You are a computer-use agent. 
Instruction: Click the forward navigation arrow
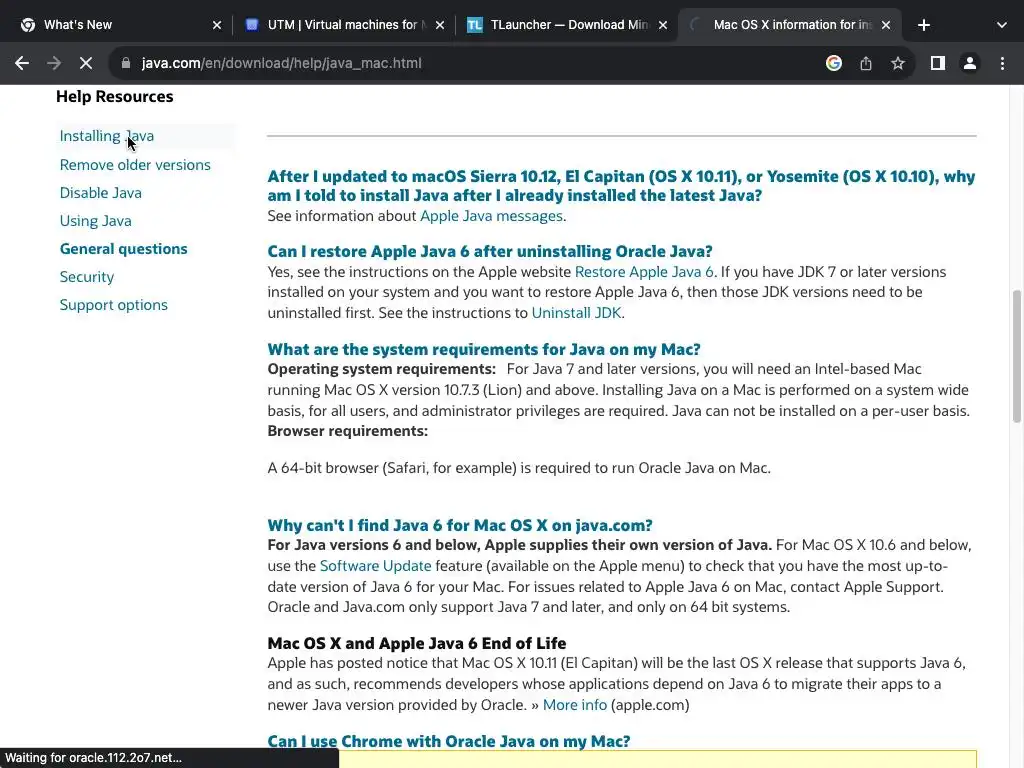click(x=54, y=63)
